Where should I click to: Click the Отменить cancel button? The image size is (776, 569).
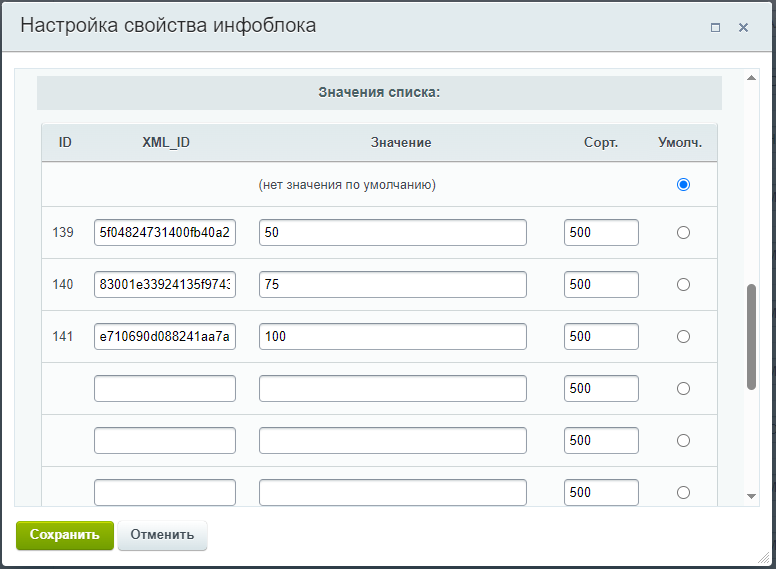click(162, 535)
